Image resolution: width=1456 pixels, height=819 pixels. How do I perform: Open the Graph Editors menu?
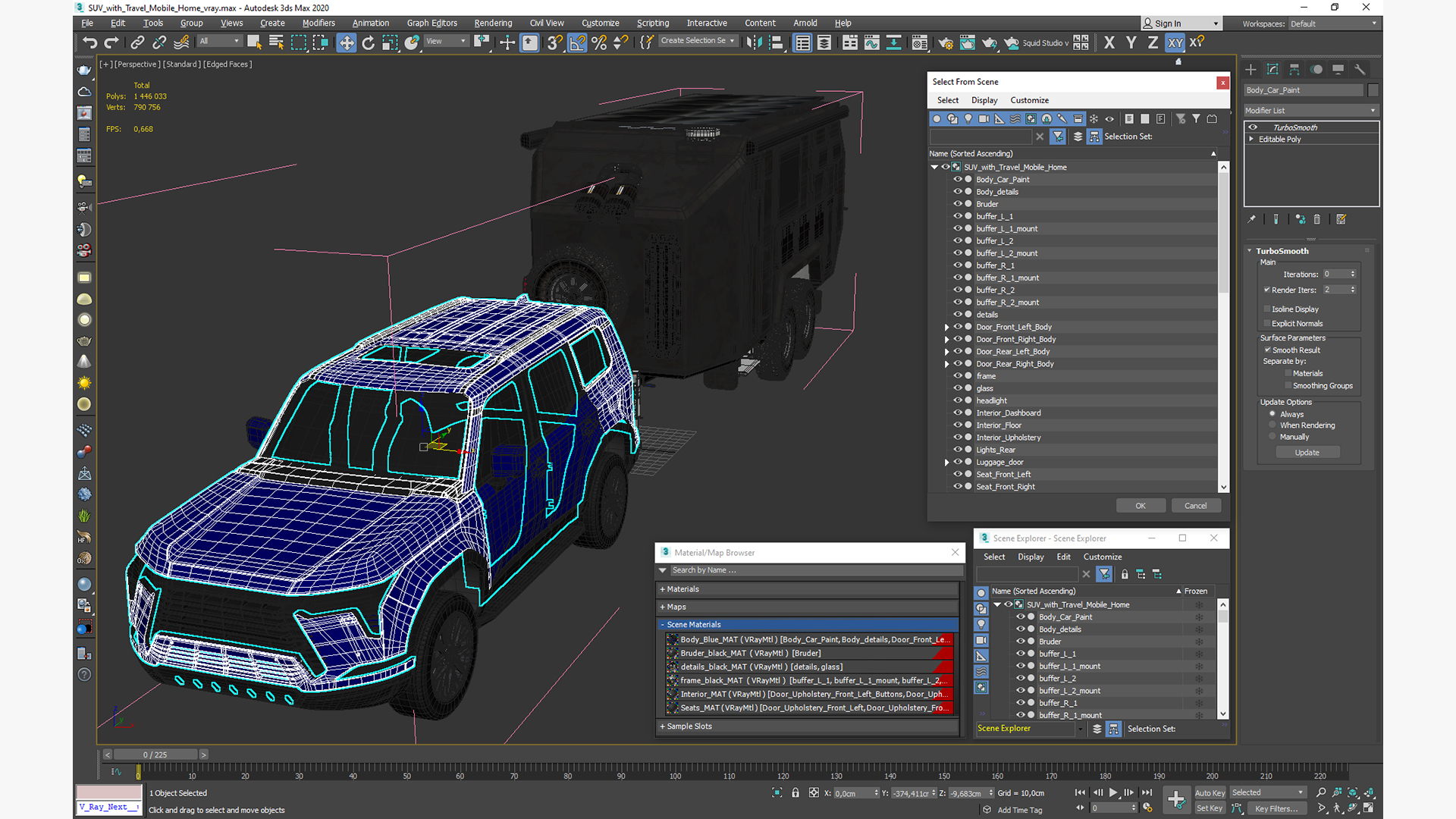431,23
